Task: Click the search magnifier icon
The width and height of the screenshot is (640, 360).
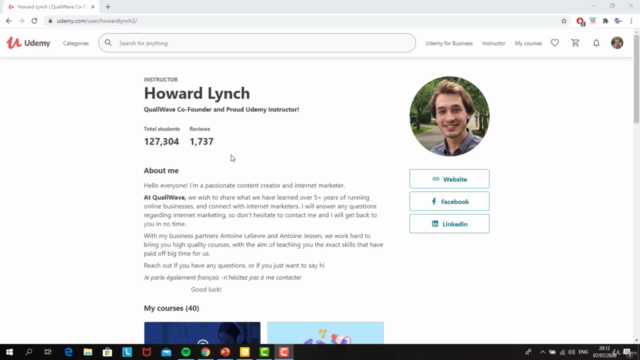Action: tap(108, 43)
